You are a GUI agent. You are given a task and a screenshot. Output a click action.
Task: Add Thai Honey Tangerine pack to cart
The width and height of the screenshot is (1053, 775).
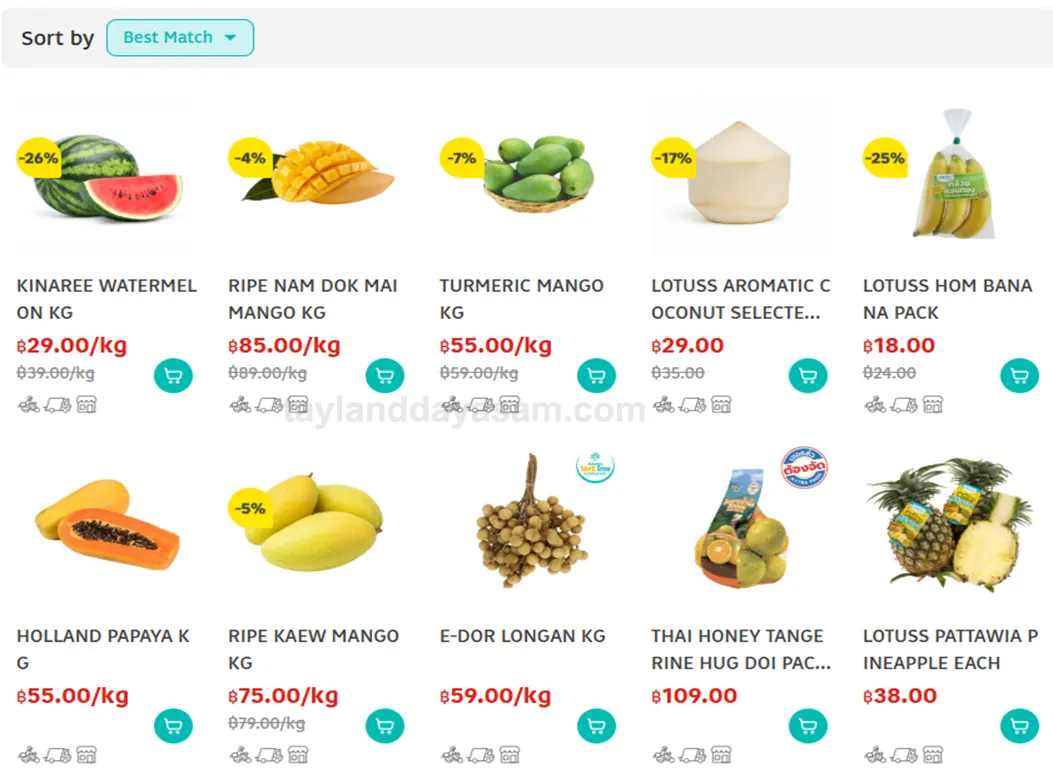[x=808, y=726]
